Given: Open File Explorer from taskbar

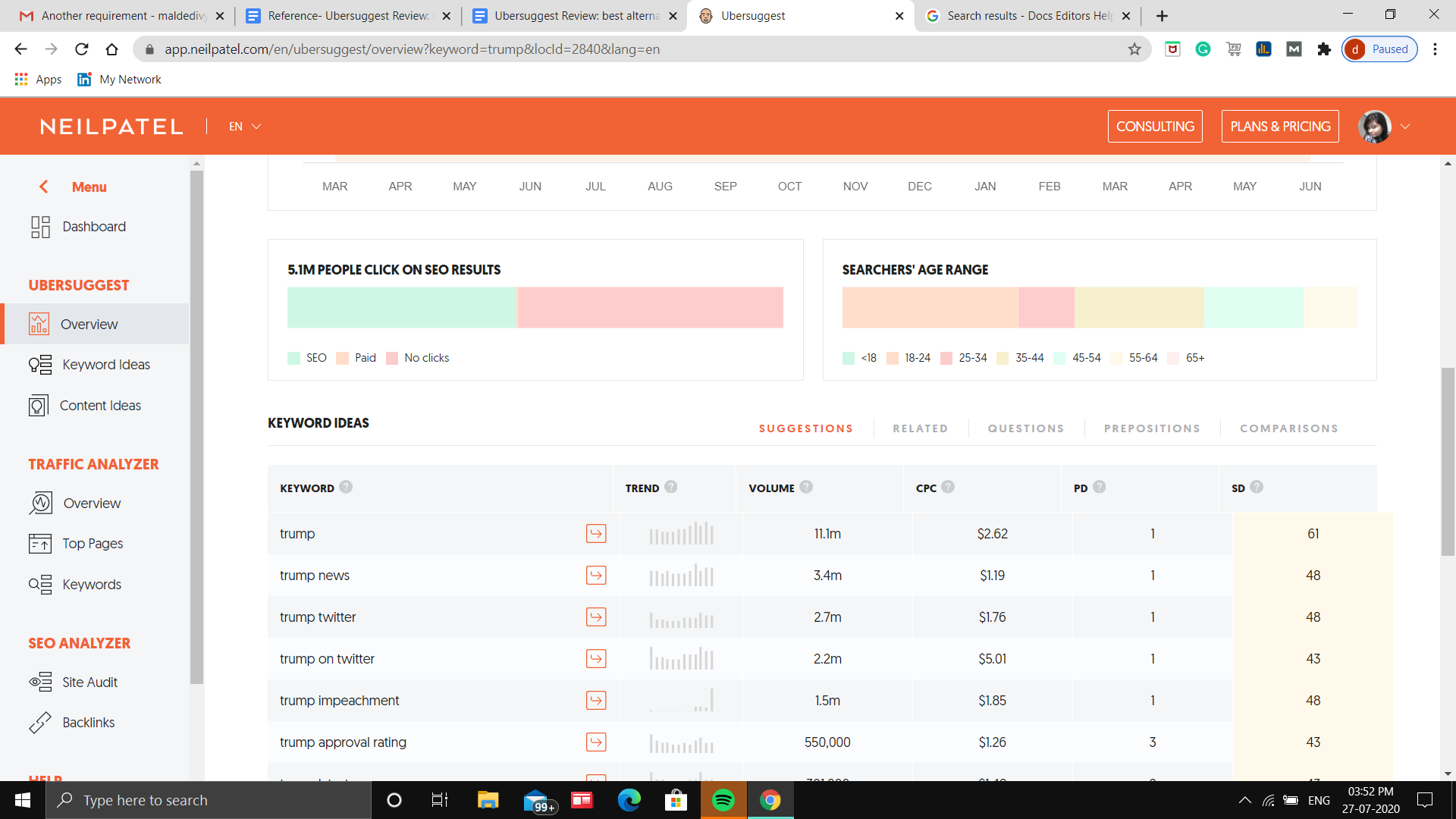Looking at the screenshot, I should (x=488, y=800).
